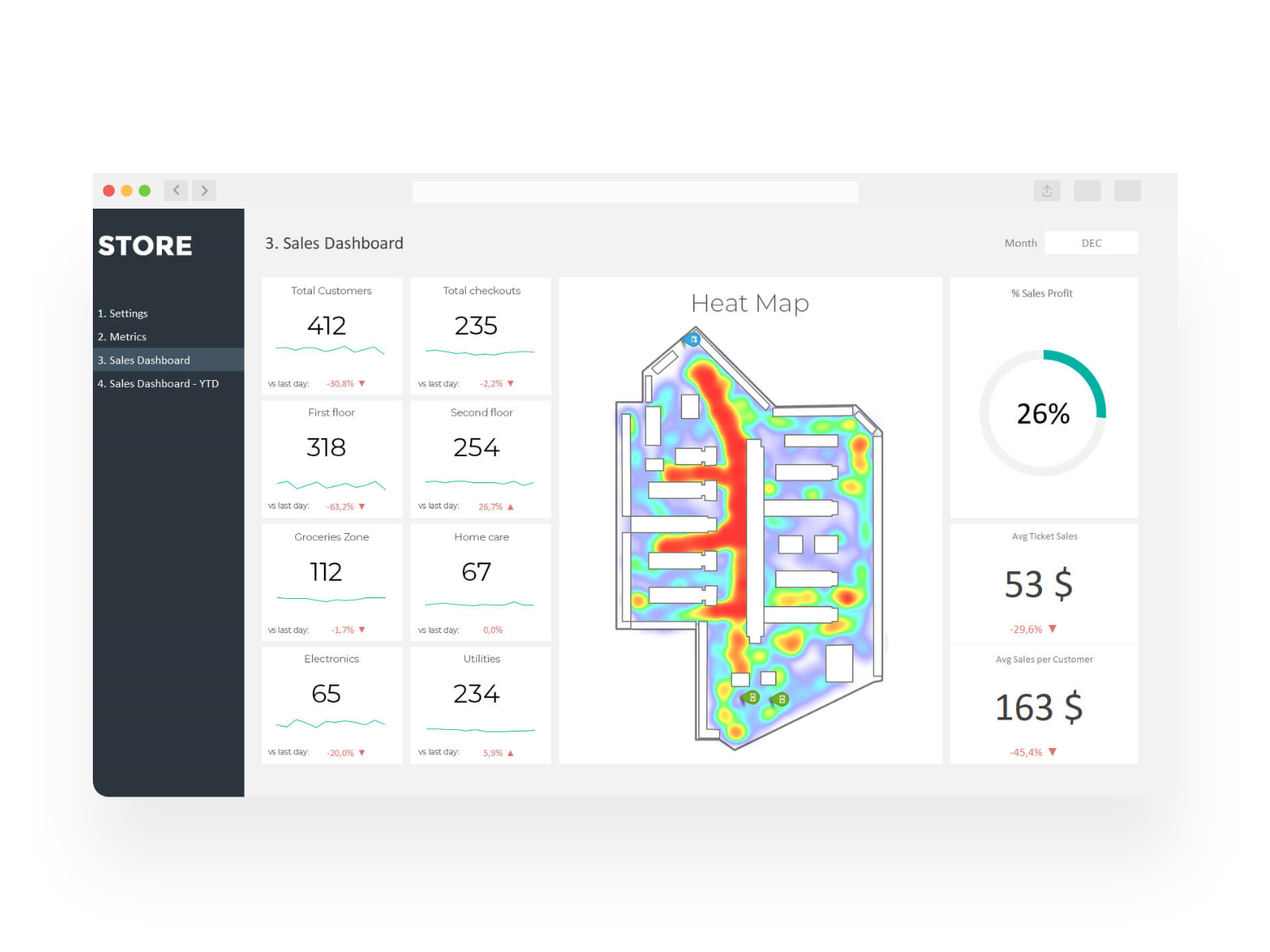The image size is (1270, 952).
Task: Select the Total Customers value 412
Action: click(326, 325)
